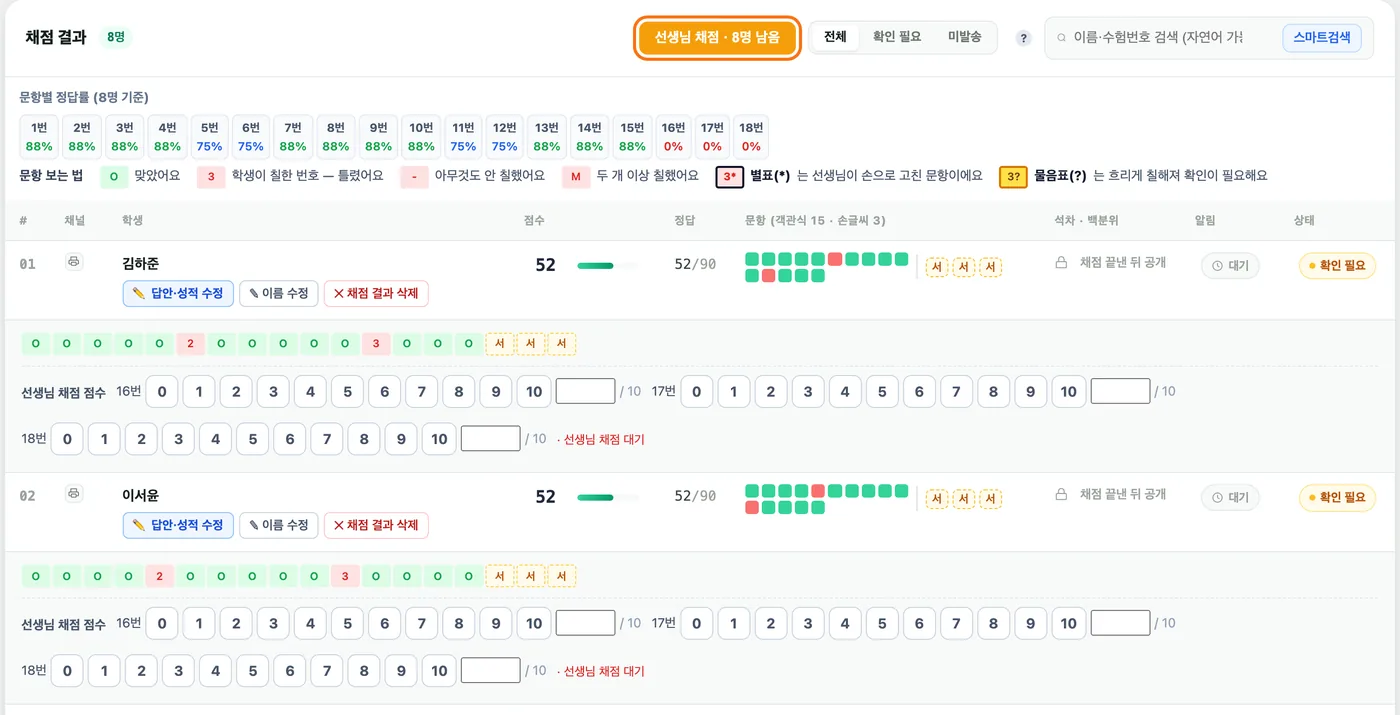The width and height of the screenshot is (1400, 715).
Task: Focus 김하준's 17번 score input box
Action: 1120,391
